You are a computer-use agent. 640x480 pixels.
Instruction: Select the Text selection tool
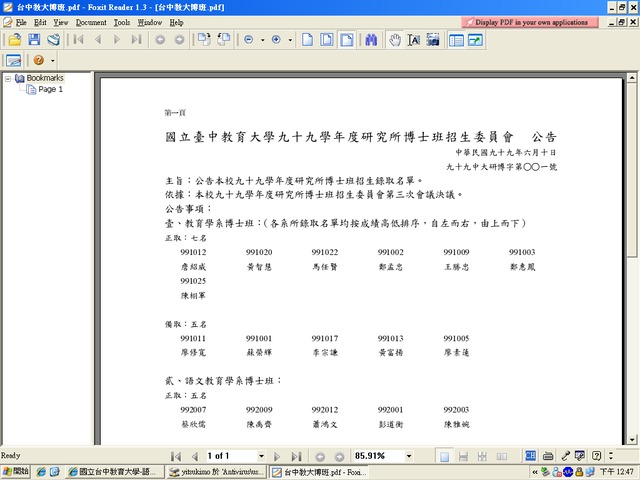(x=415, y=39)
